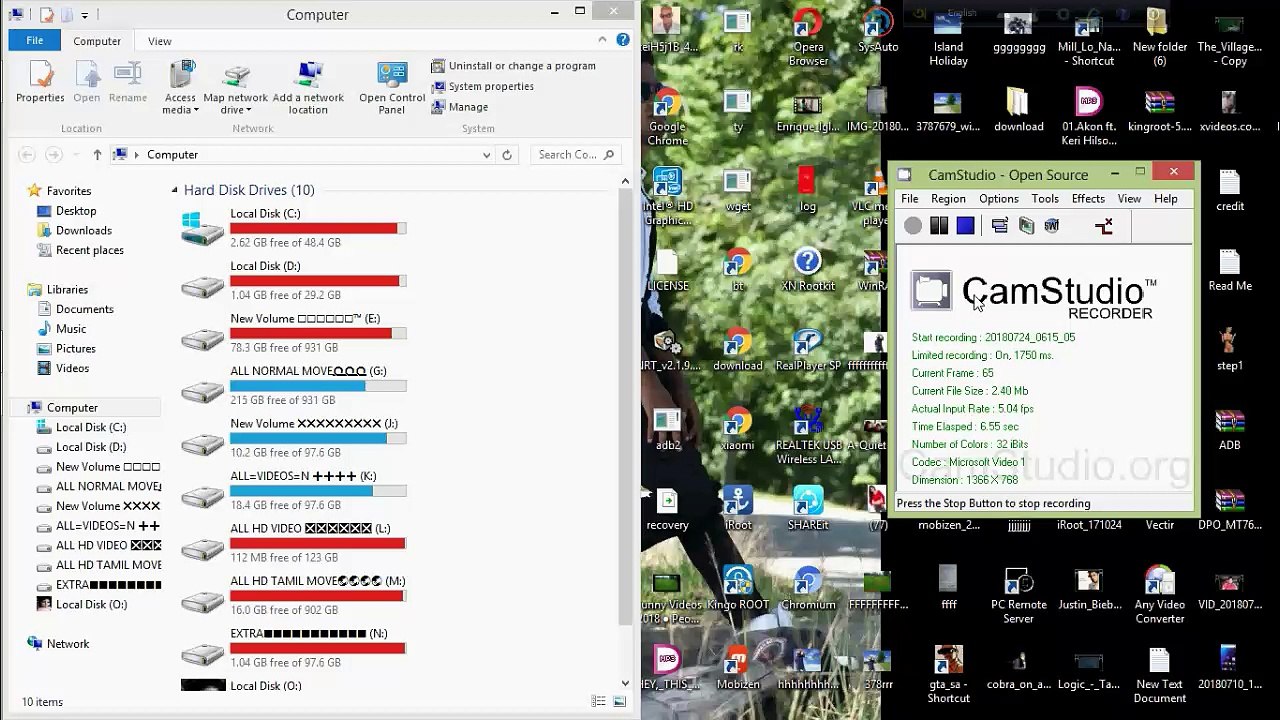Click the Opera Browser desktop shortcut
This screenshot has width=1280, height=720.
tap(808, 38)
